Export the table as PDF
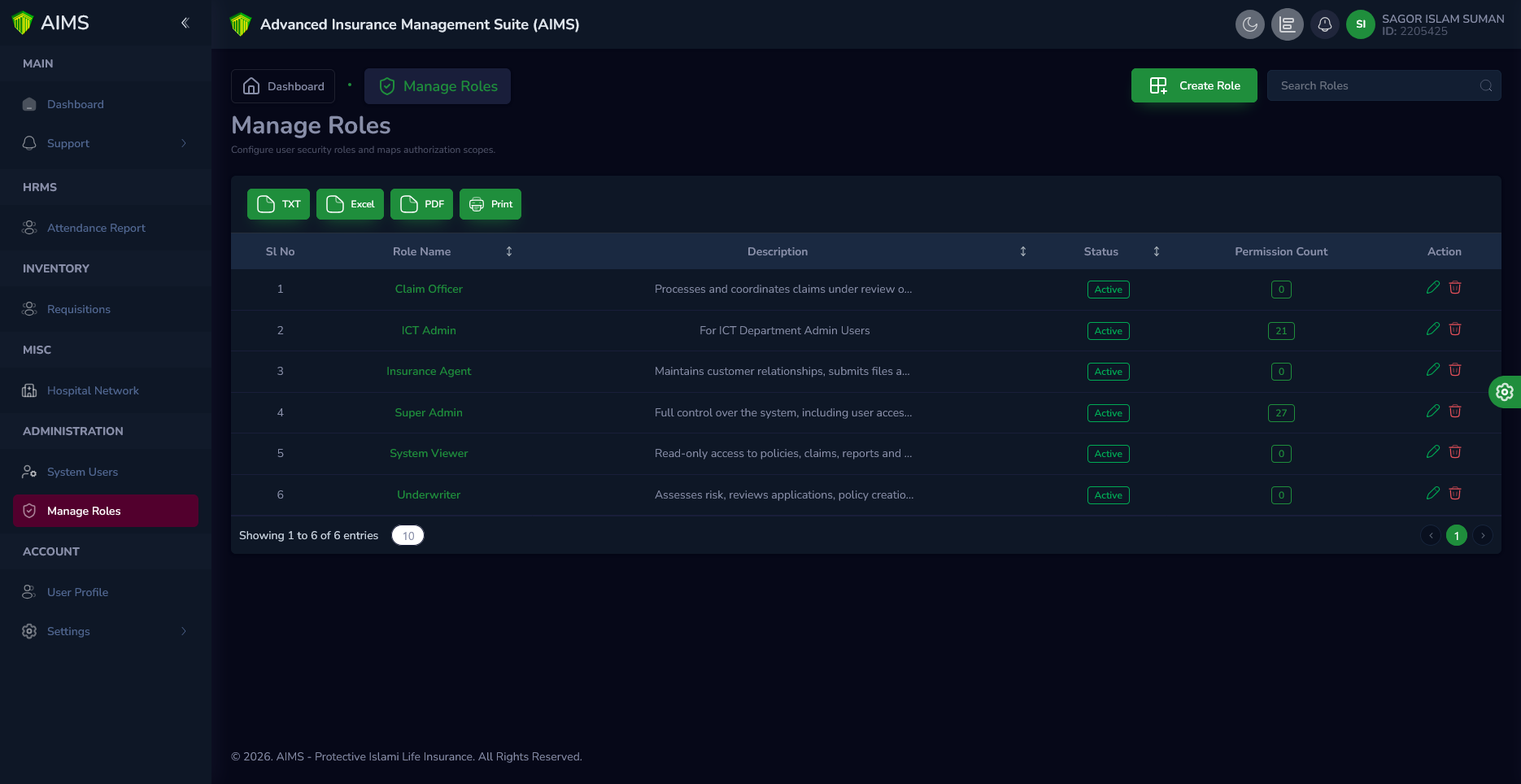 pyautogui.click(x=421, y=204)
